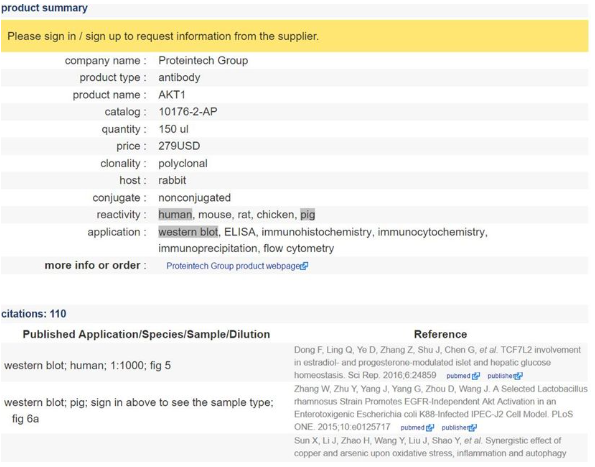Click the 'product summary' heading
The height and width of the screenshot is (467, 595).
pos(44,8)
